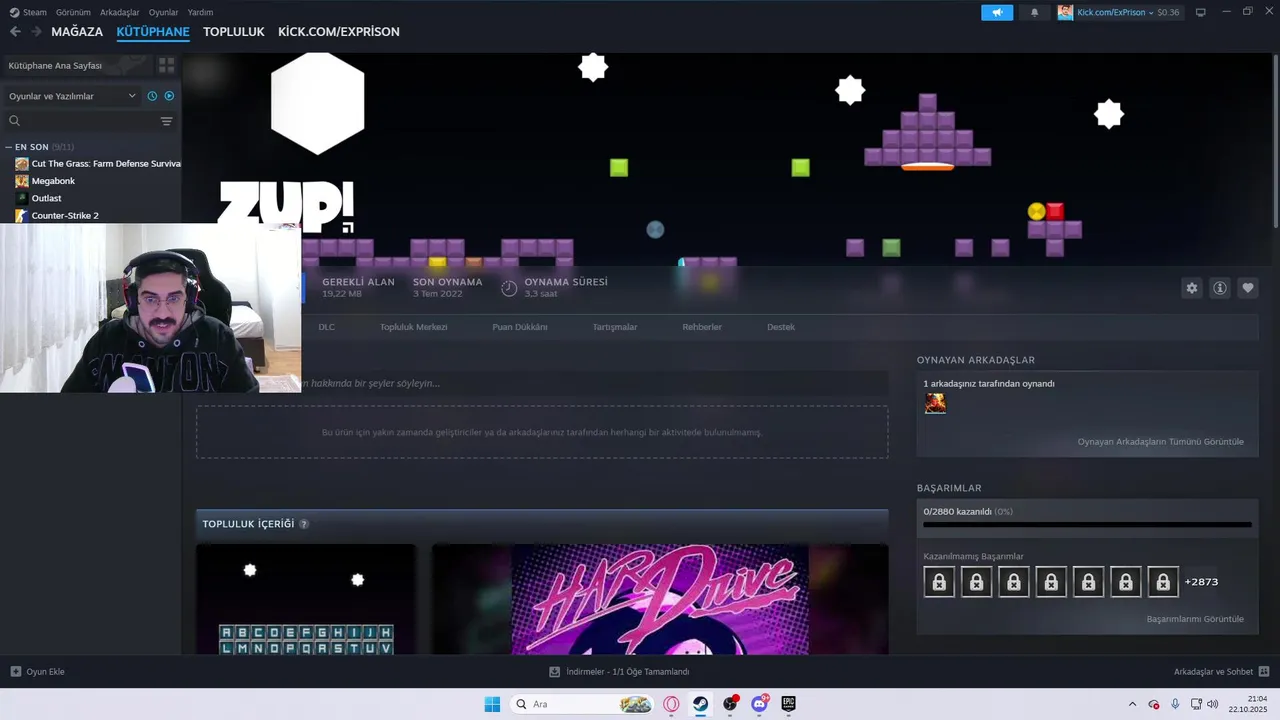Screen dimensions: 1280x720
Task: Click Kütüphane Ana Sayfası button
Action: click(x=78, y=65)
